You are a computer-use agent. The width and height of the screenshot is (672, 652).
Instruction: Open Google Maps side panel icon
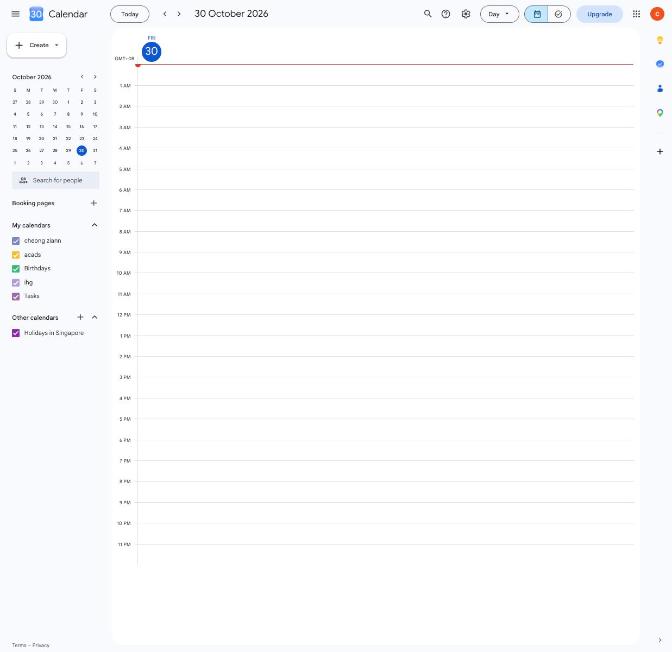point(660,113)
